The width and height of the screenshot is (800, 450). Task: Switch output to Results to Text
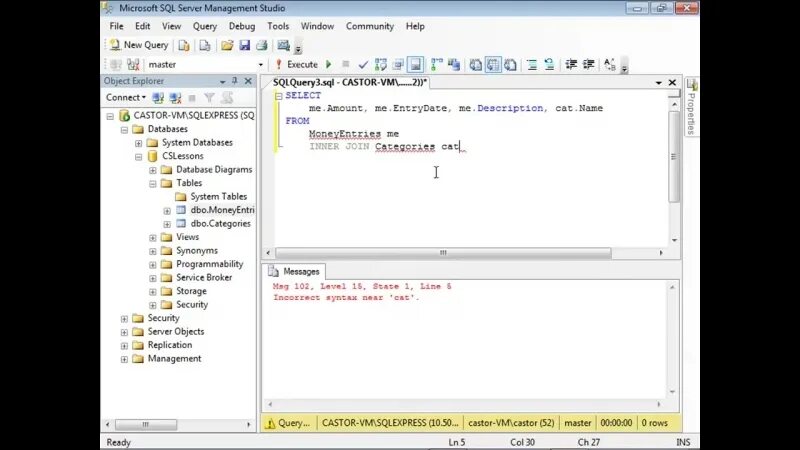pyautogui.click(x=476, y=64)
